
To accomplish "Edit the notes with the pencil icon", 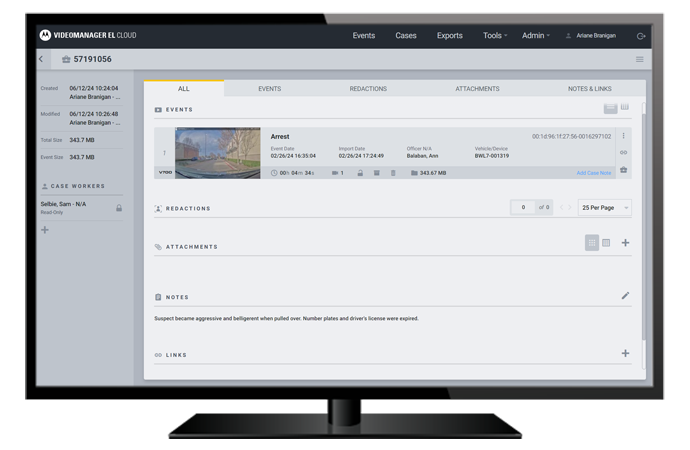I will (625, 296).
